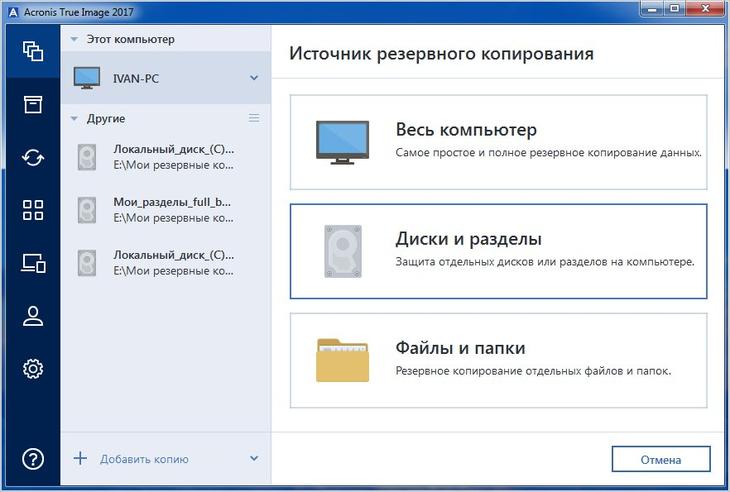The image size is (730, 492).
Task: Open the Help question mark icon
Action: pyautogui.click(x=33, y=459)
